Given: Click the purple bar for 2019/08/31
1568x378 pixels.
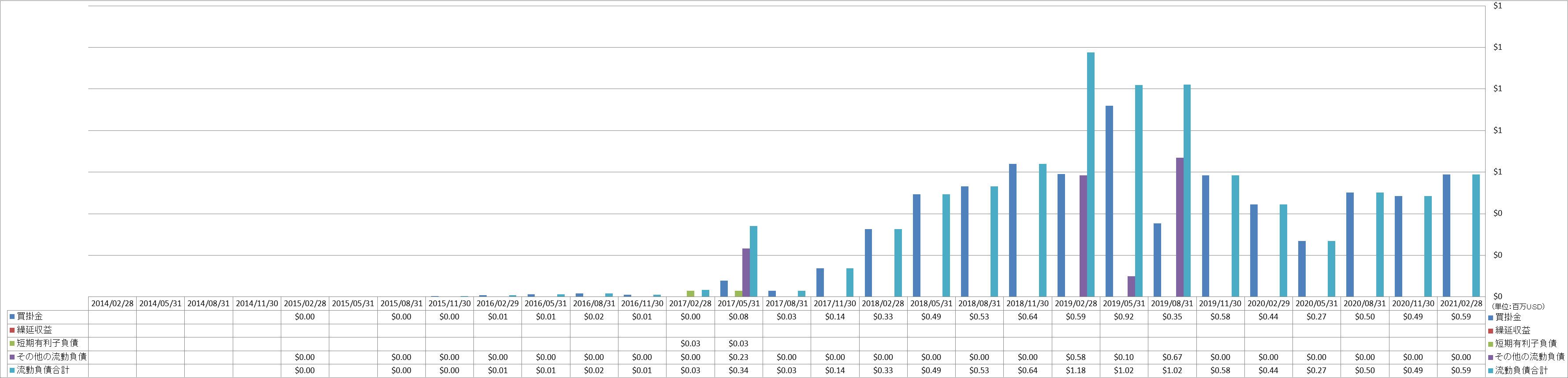Looking at the screenshot, I should pyautogui.click(x=1180, y=228).
